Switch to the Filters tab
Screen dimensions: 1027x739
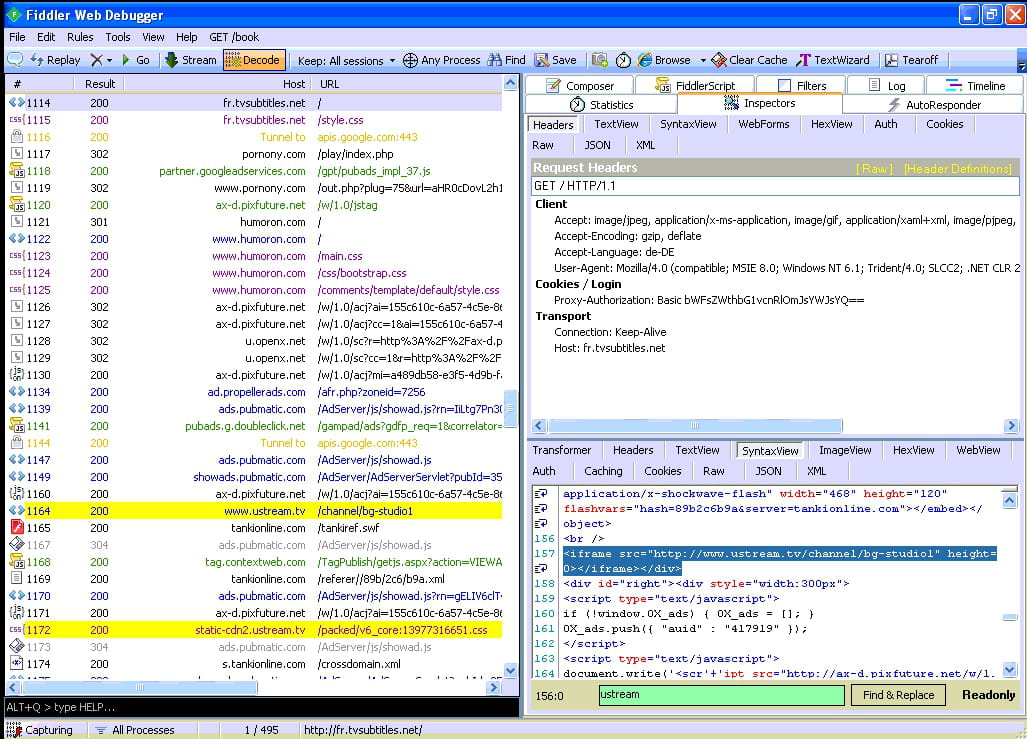pos(801,85)
